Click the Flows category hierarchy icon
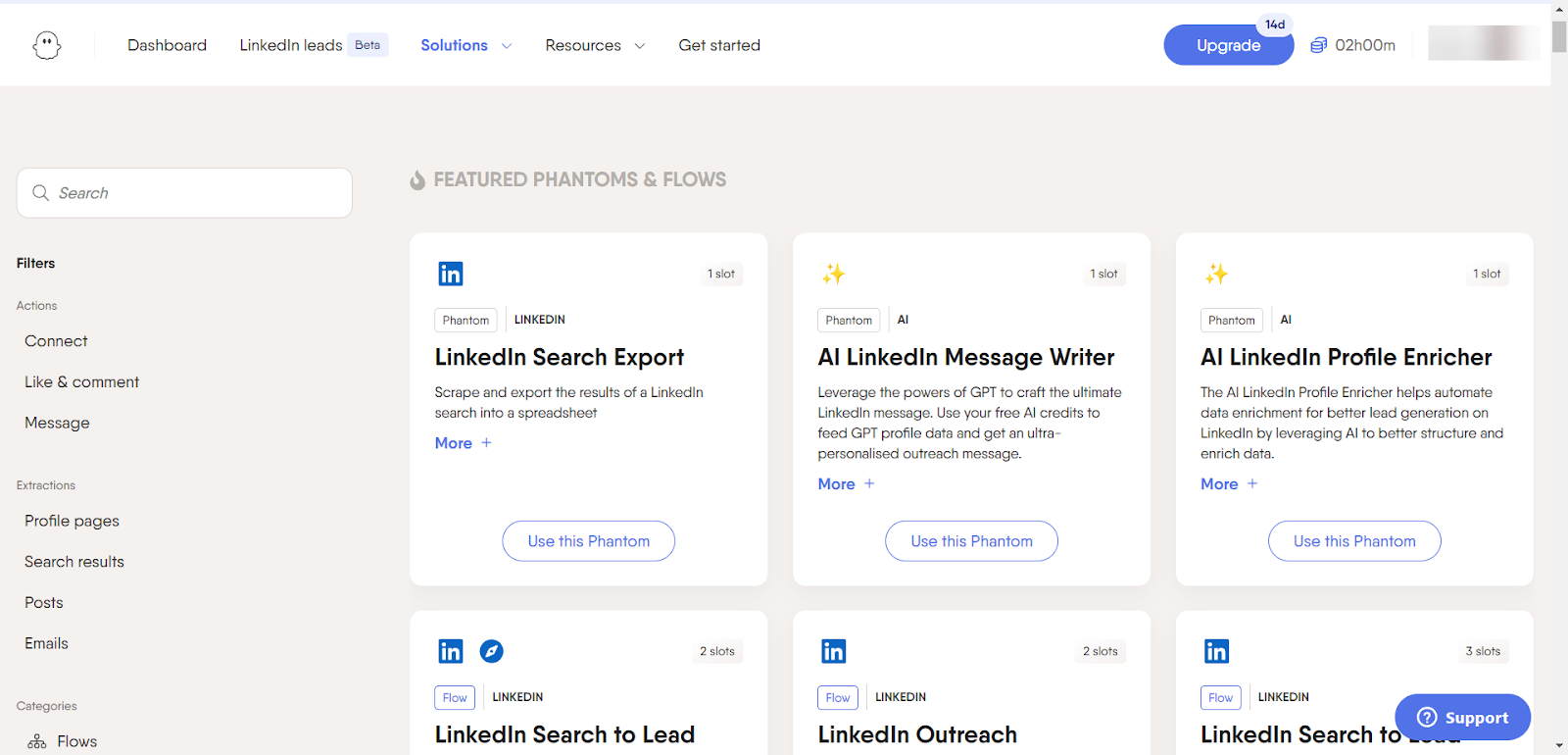 pos(37,741)
